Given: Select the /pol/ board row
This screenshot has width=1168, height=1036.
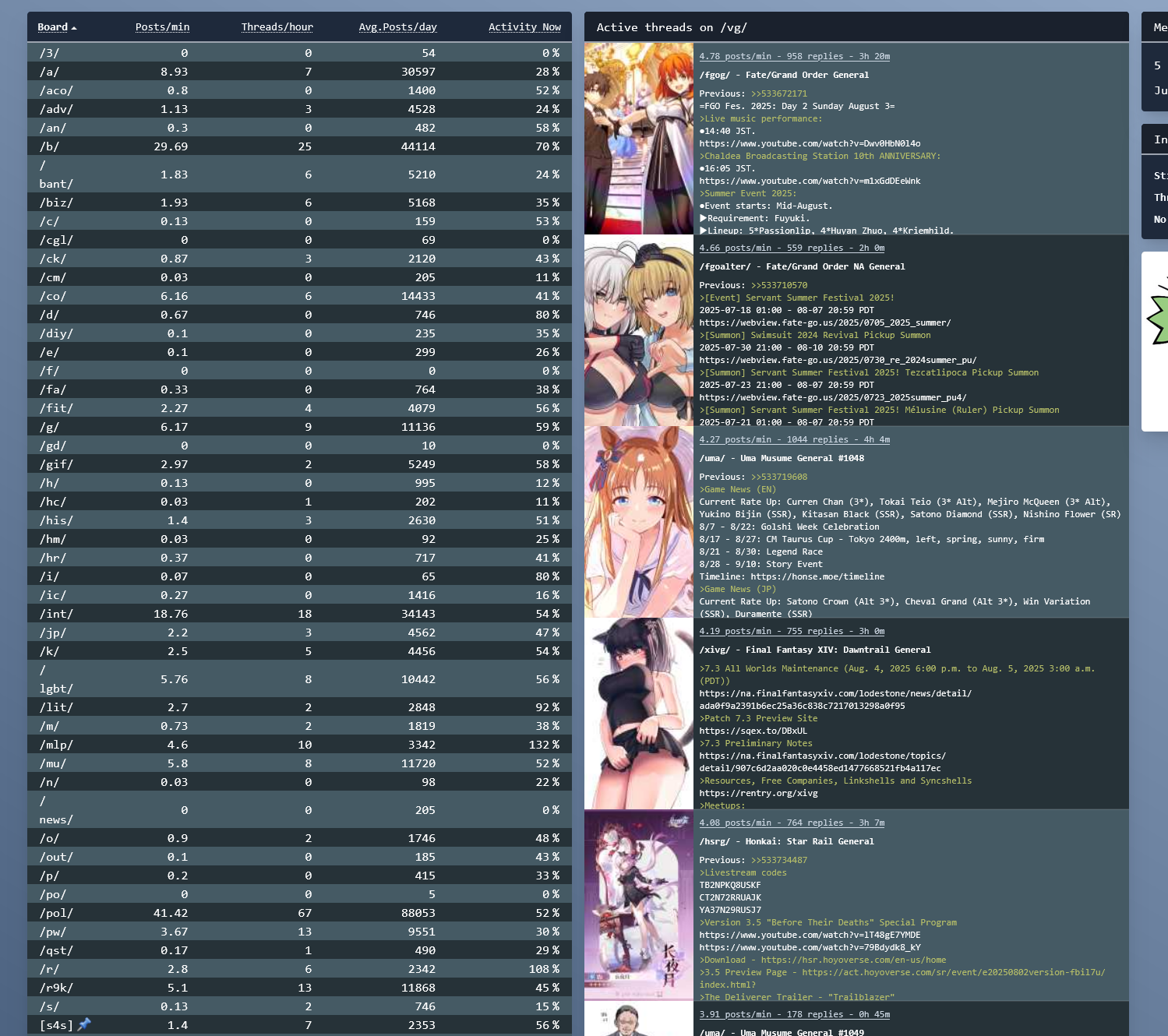Looking at the screenshot, I should click(299, 913).
